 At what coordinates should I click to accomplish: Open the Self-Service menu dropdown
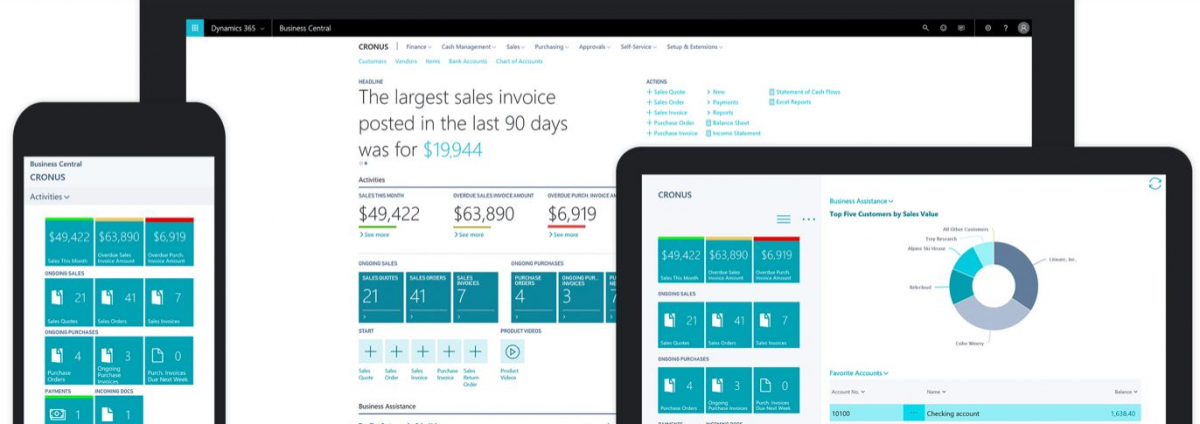(x=639, y=47)
